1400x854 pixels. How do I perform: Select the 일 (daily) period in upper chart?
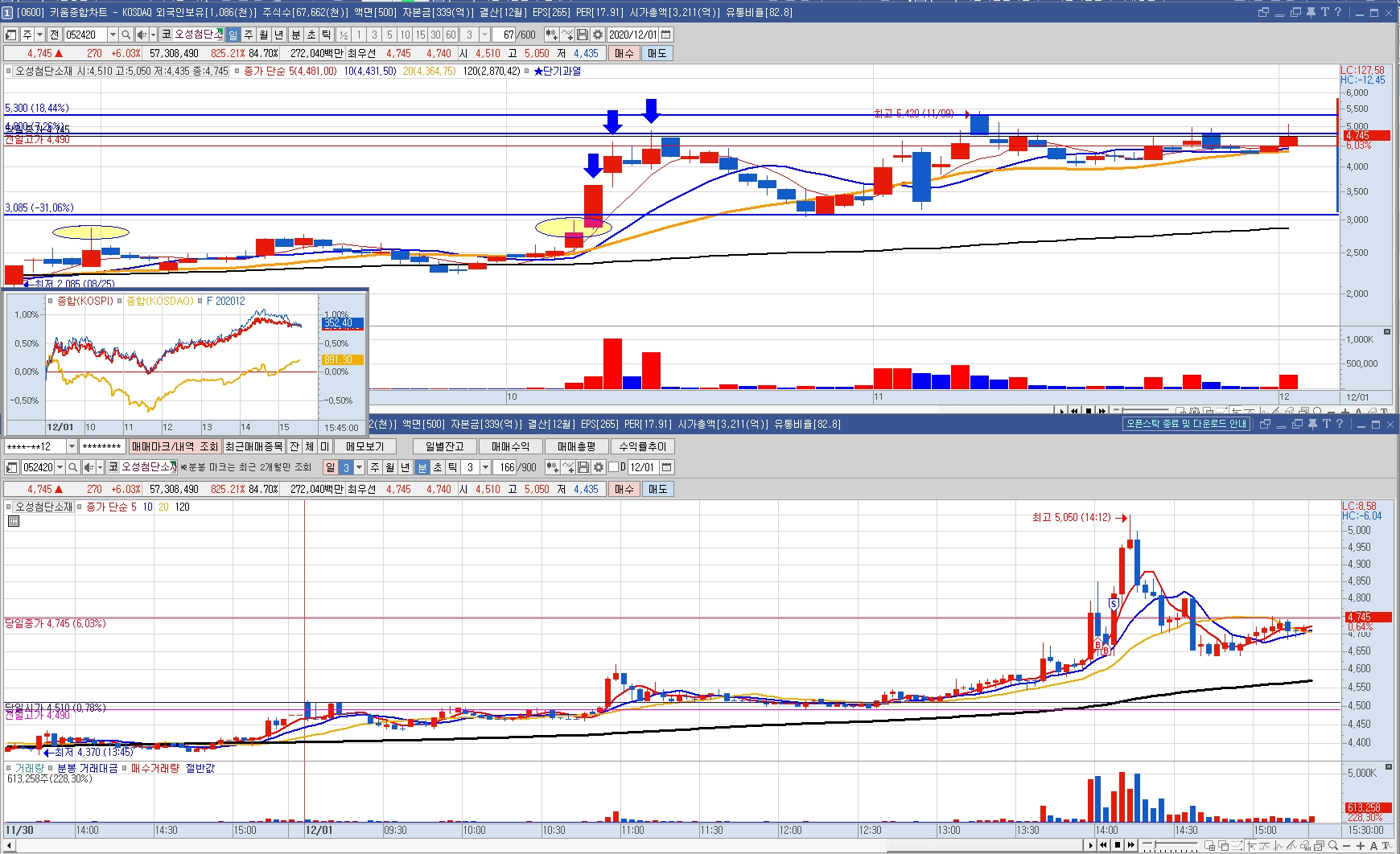233,35
